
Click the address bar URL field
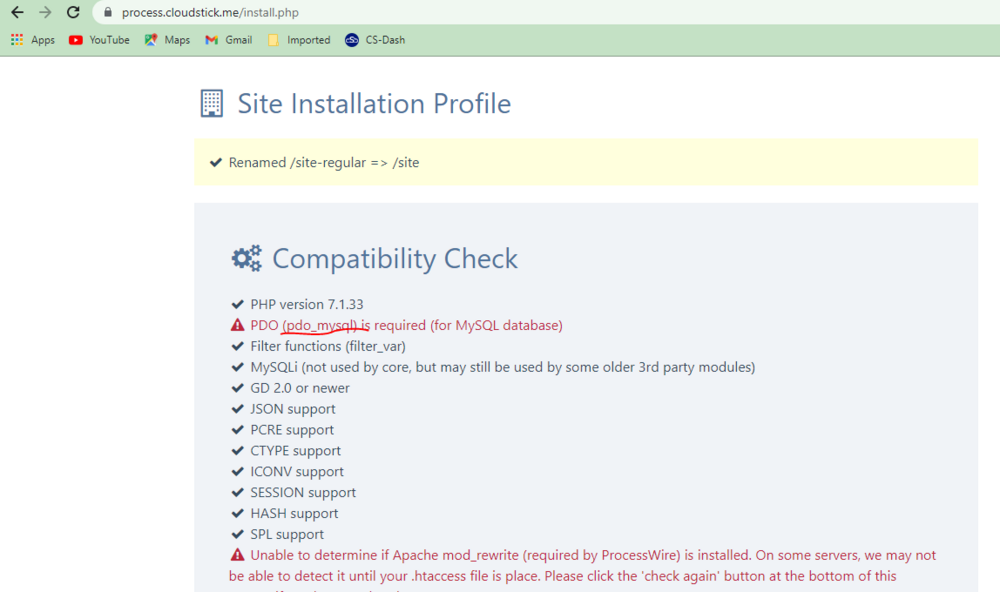coord(400,13)
